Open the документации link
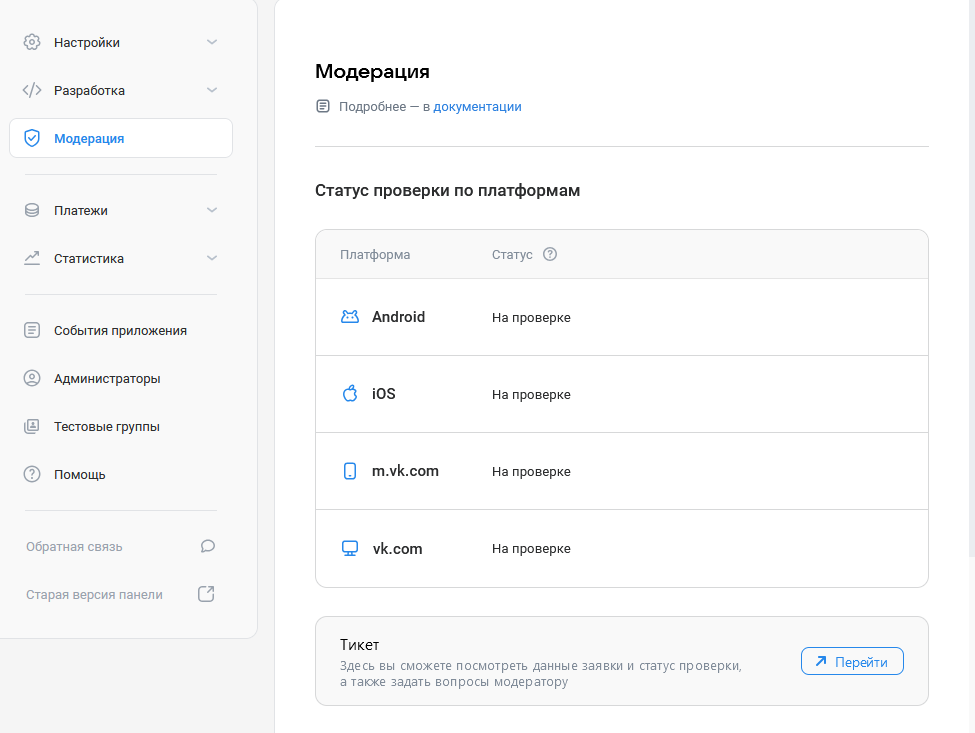 (x=477, y=106)
